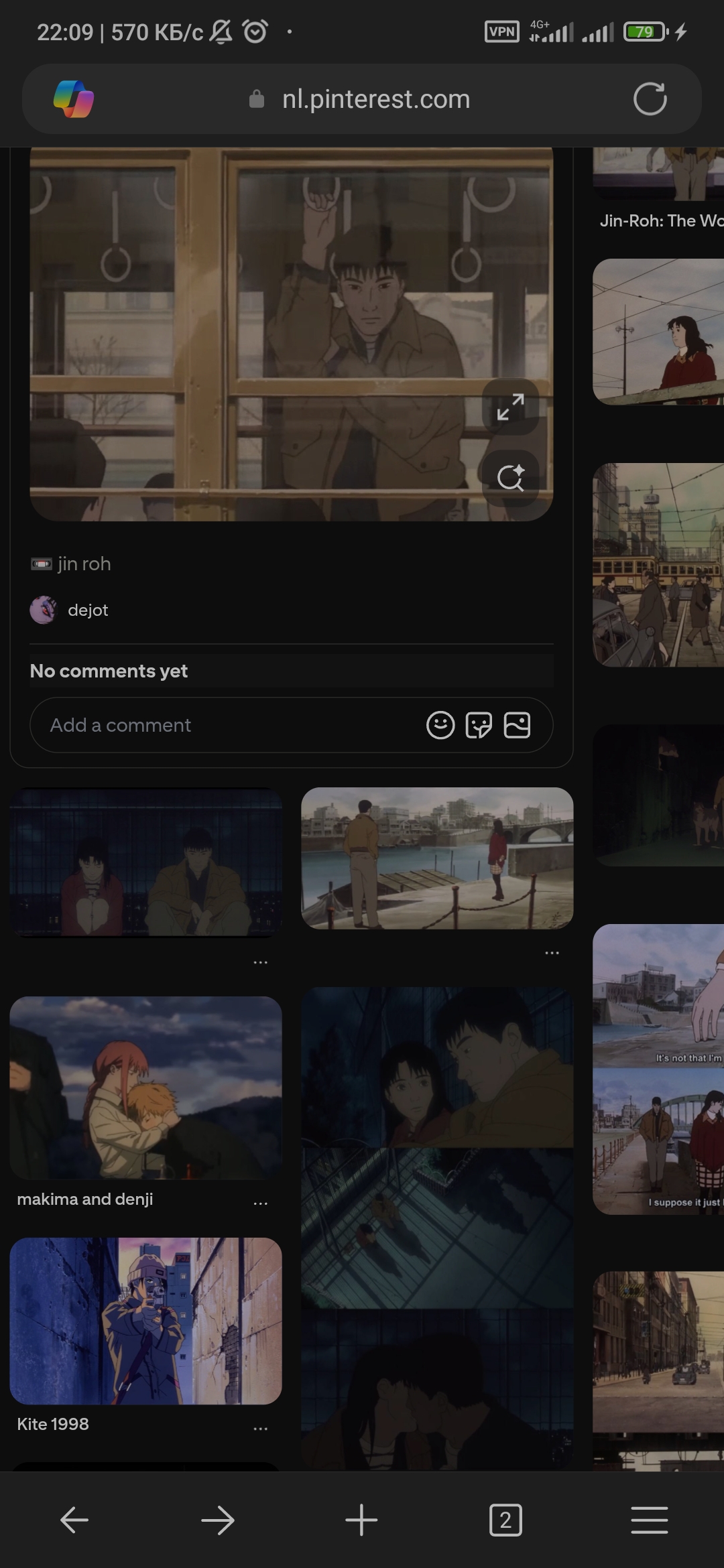The width and height of the screenshot is (724, 1568).
Task: Open visual search lens on pin
Action: pyautogui.click(x=511, y=478)
